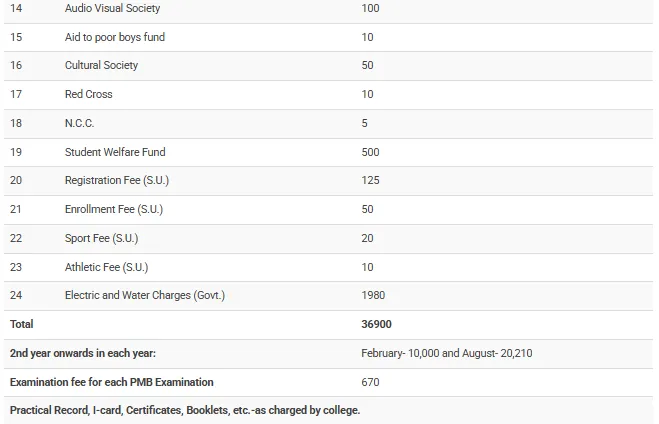
Task: Click the amount 500 for Student Welfare
Action: (370, 152)
